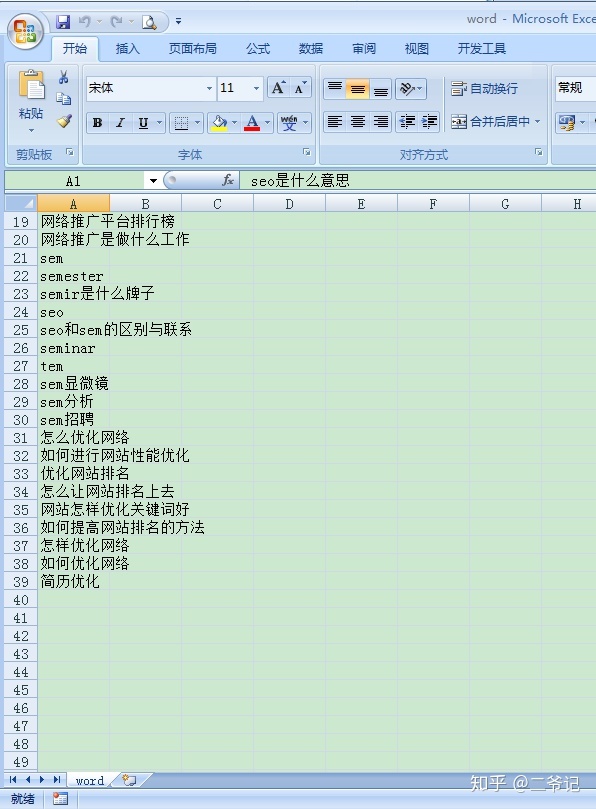Click 合并后居中 merge and center button
This screenshot has width=596, height=809.
[490, 122]
